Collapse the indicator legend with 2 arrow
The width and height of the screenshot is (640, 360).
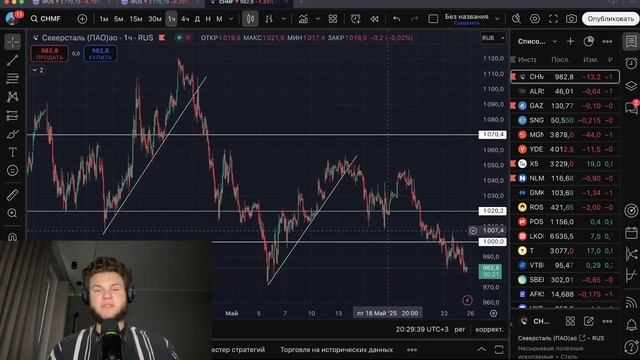pos(38,70)
